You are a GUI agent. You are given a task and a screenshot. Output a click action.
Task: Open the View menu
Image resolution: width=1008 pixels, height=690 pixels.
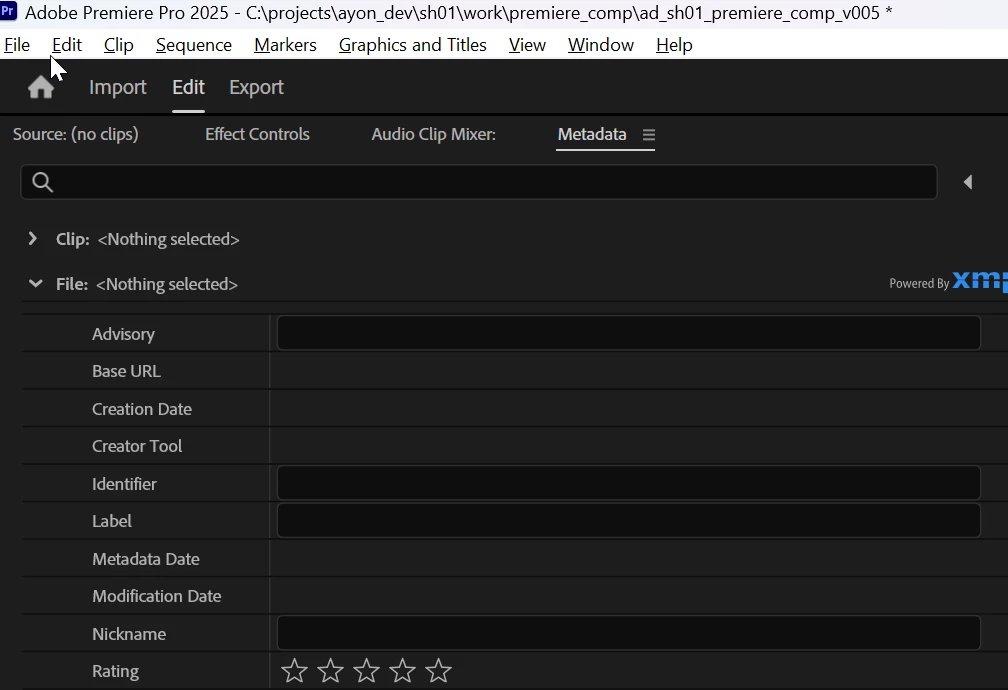click(527, 45)
